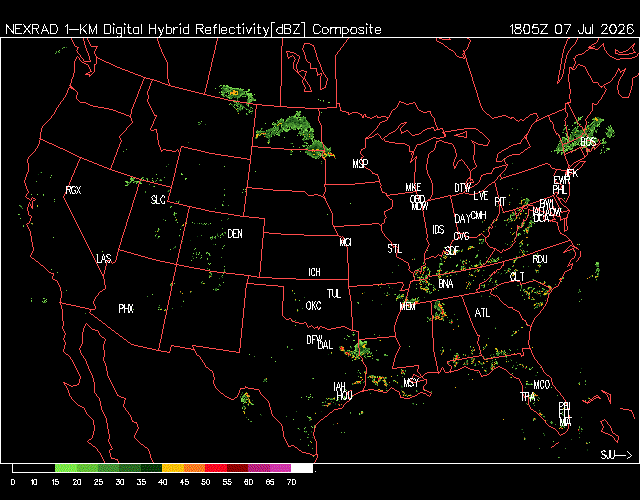The width and height of the screenshot is (640, 500).
Task: Select the STL airport label
Action: coord(395,249)
